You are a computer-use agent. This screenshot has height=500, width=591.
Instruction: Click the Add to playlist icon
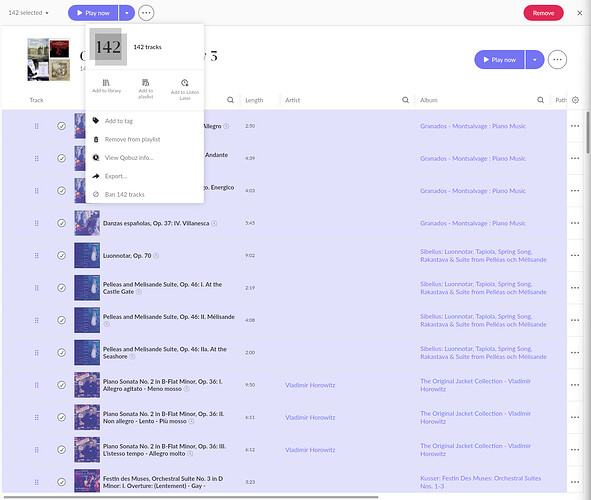pyautogui.click(x=145, y=89)
